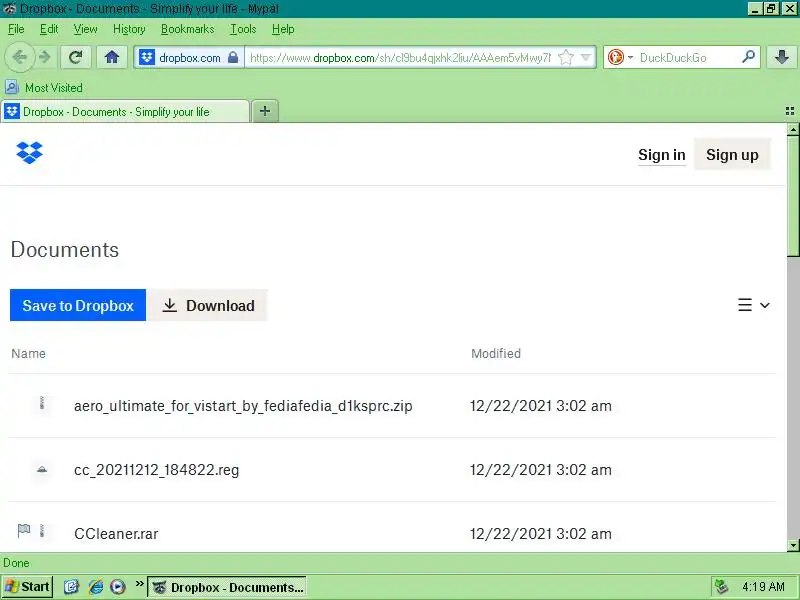Viewport: 800px width, 600px height.
Task: Download the Documents folder
Action: [x=208, y=305]
